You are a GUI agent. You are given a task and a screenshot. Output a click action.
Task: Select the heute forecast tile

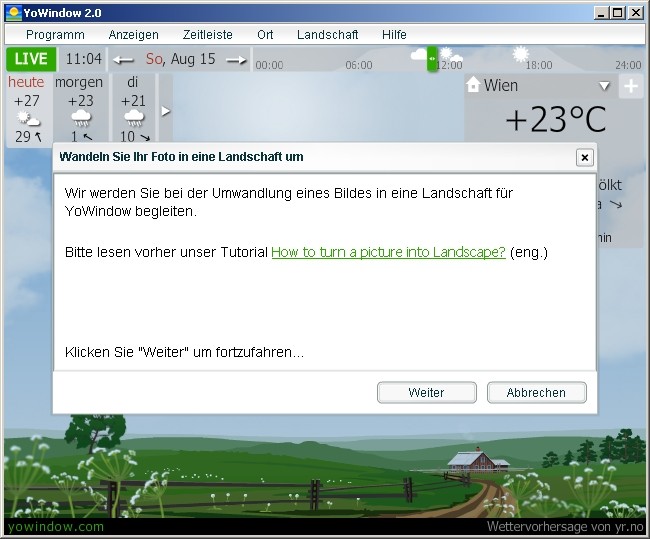coord(27,109)
